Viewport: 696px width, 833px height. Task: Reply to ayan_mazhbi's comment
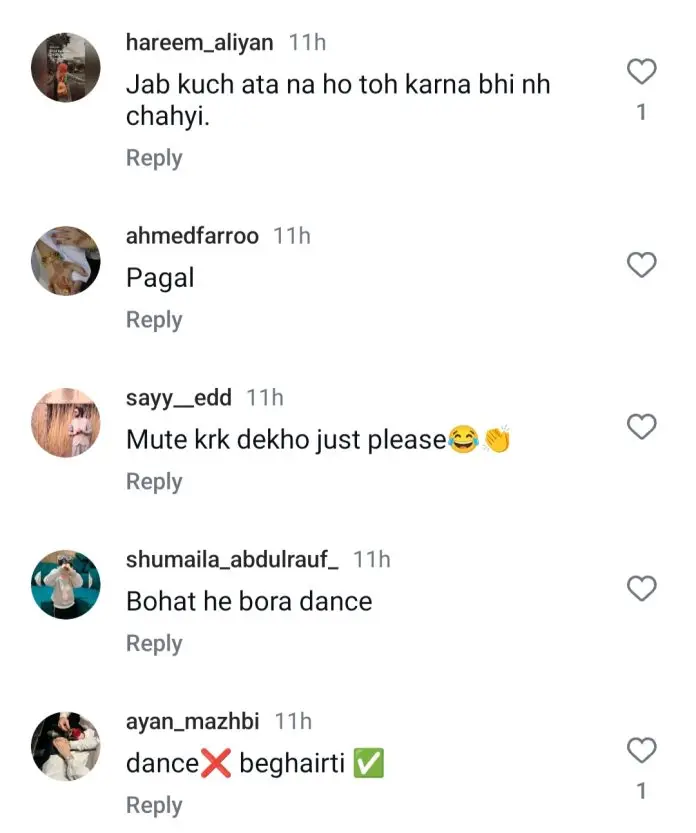(154, 805)
